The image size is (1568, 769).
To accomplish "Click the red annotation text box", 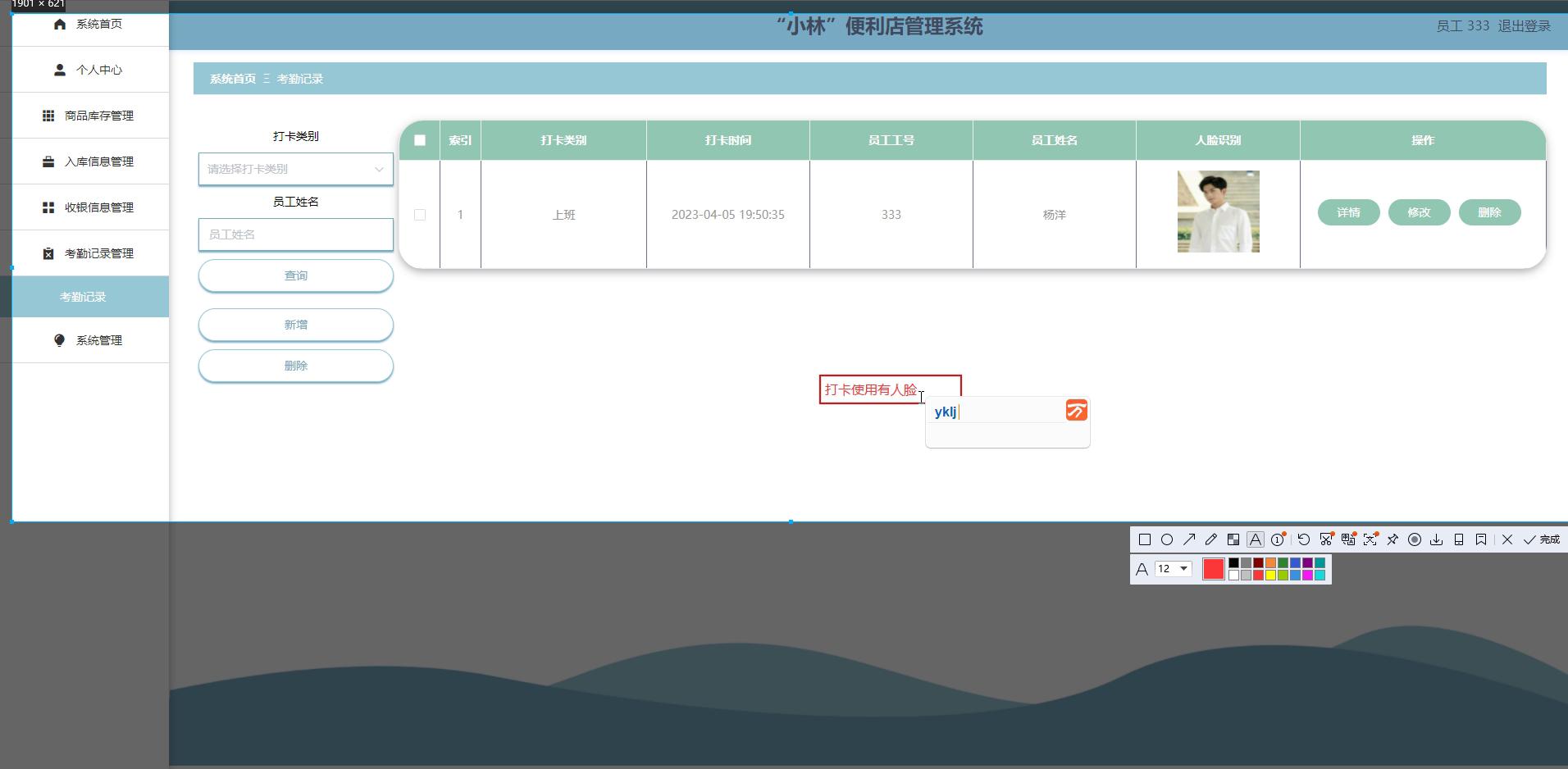I will [890, 389].
